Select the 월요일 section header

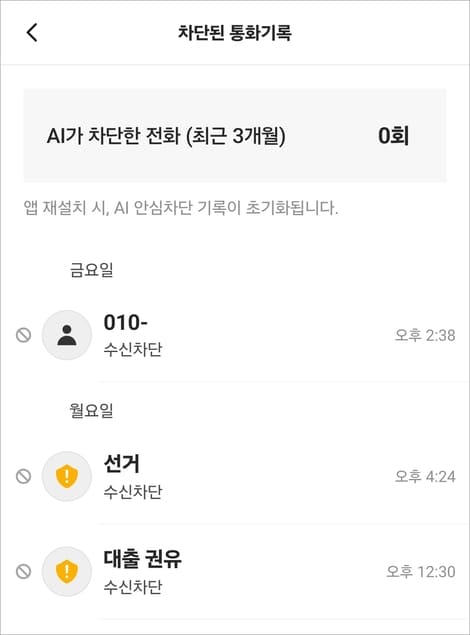tap(91, 411)
